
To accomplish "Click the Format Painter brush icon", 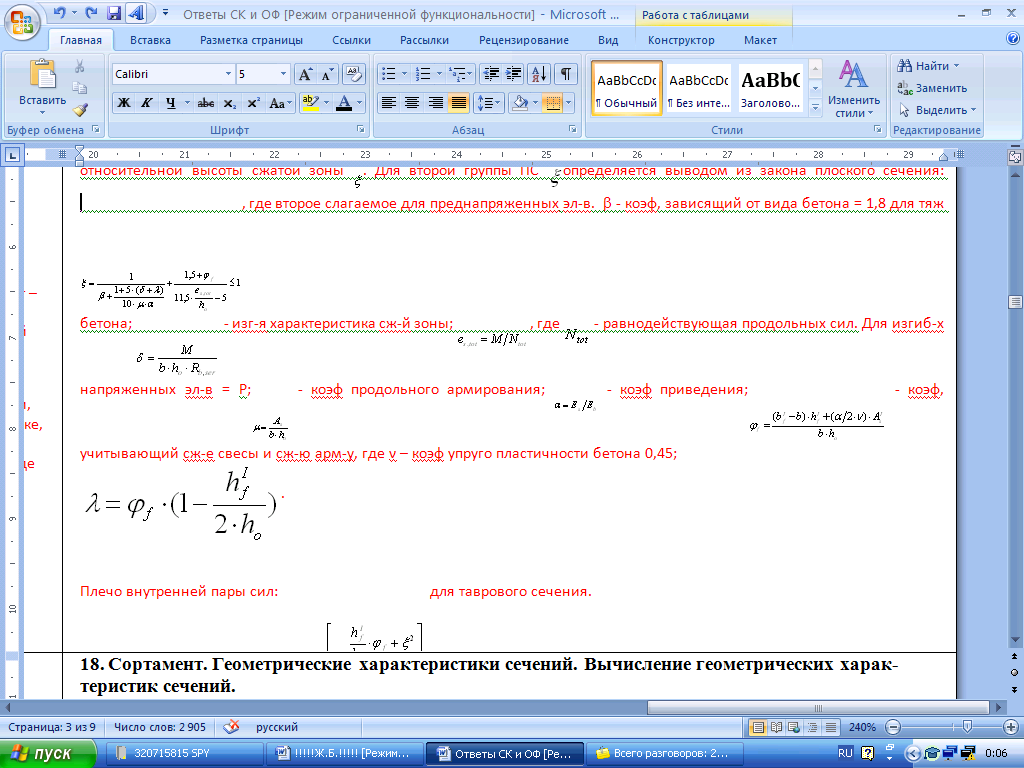I will pyautogui.click(x=80, y=109).
